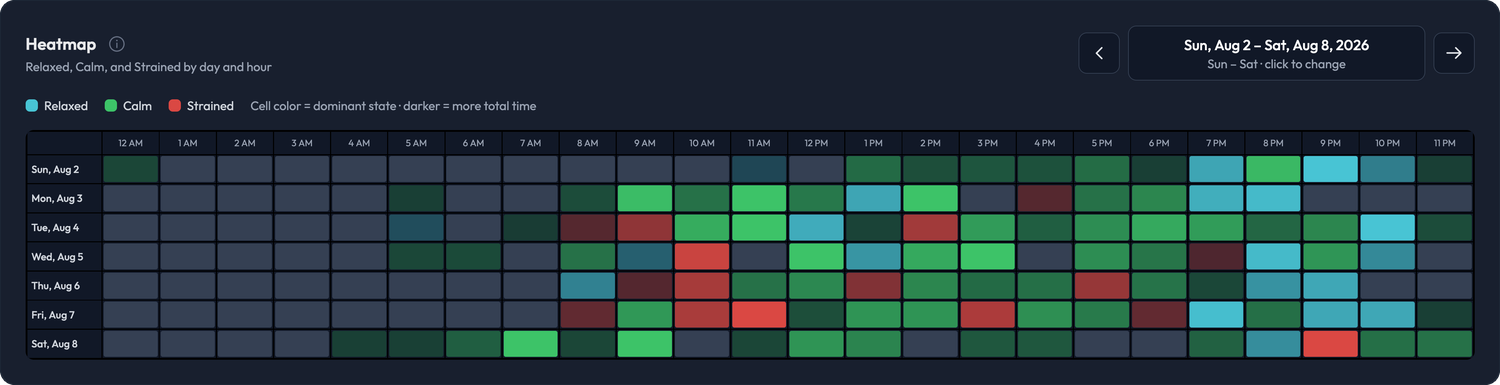Click the 3 PM column header
The height and width of the screenshot is (385, 1500).
click(989, 143)
